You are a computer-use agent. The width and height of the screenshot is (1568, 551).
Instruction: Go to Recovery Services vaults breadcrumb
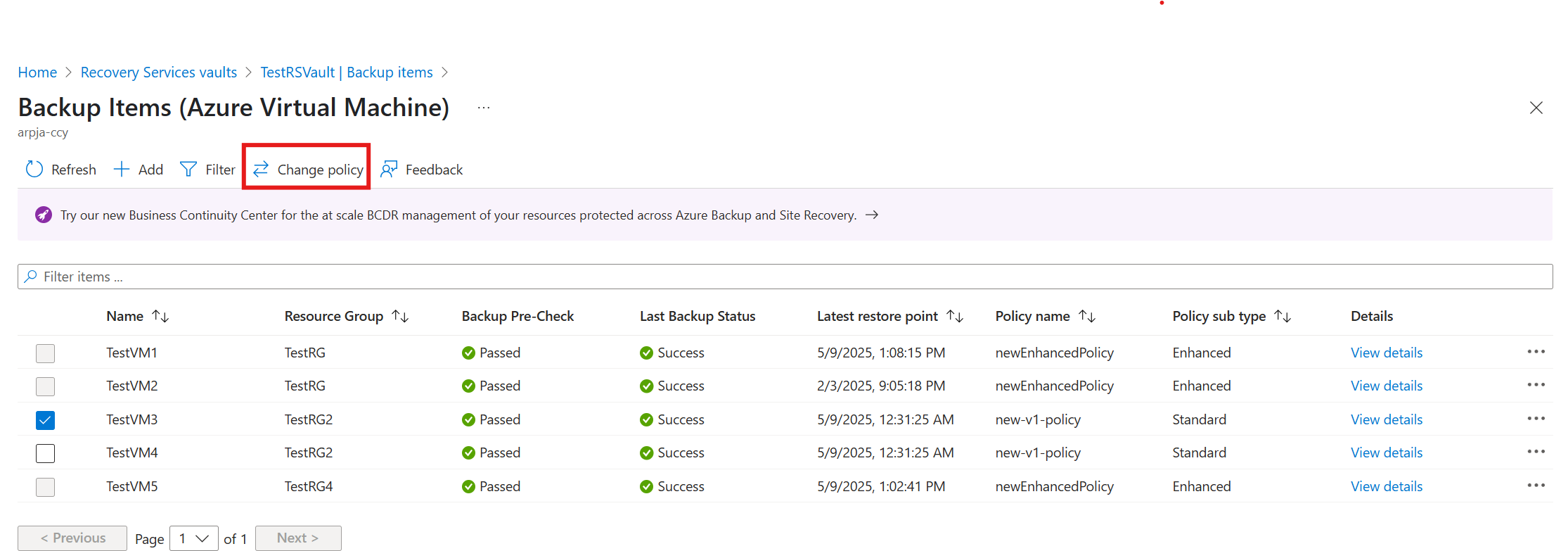click(x=159, y=72)
